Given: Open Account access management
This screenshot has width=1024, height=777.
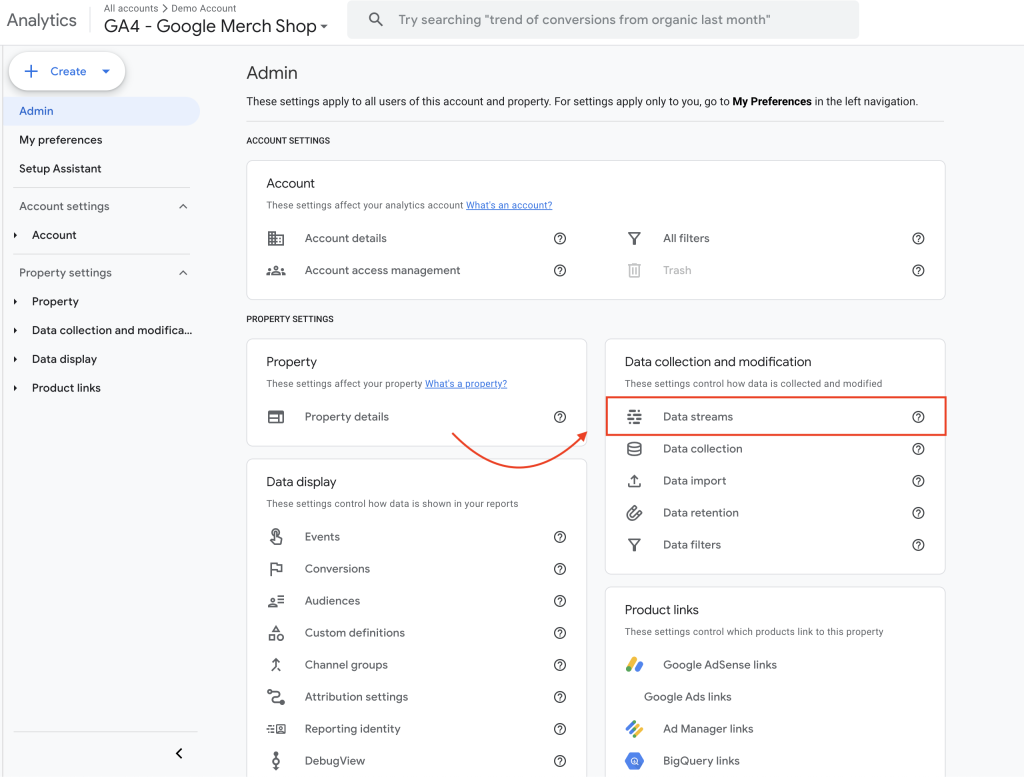Looking at the screenshot, I should point(382,270).
